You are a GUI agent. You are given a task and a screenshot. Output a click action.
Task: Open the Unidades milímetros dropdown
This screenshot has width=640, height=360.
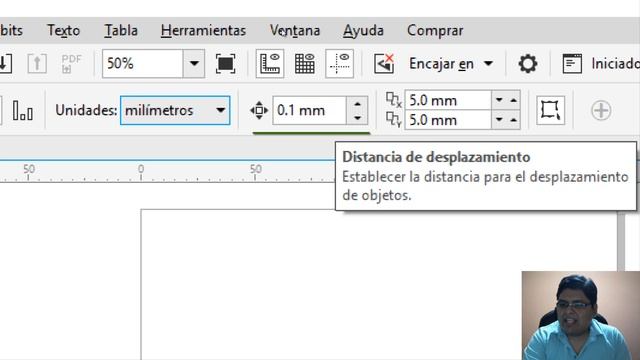click(x=175, y=110)
